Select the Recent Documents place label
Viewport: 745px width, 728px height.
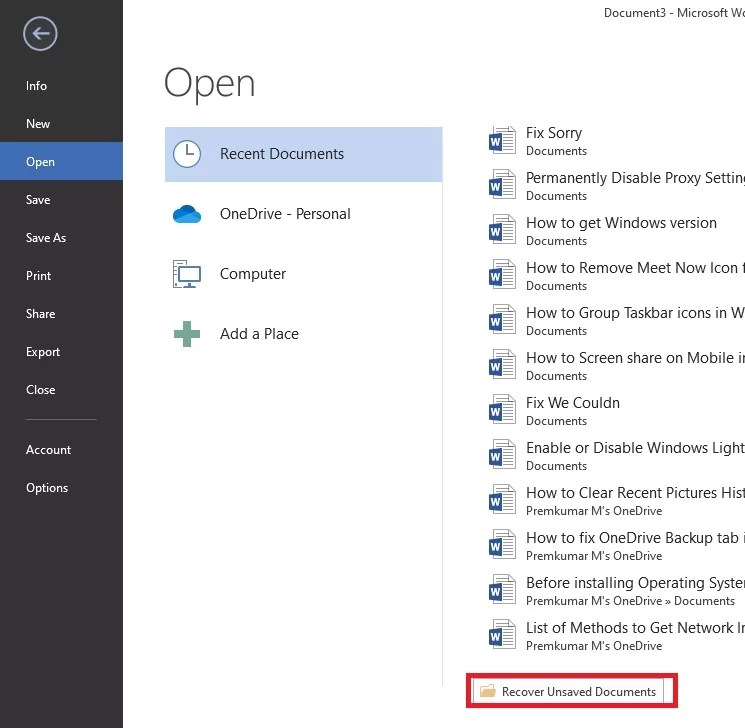[282, 153]
